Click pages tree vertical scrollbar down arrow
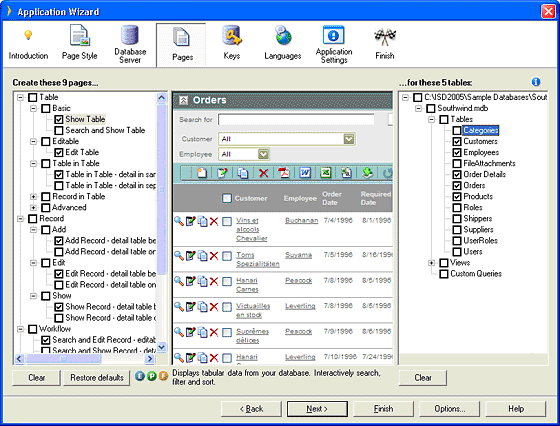The image size is (560, 426). tap(161, 347)
